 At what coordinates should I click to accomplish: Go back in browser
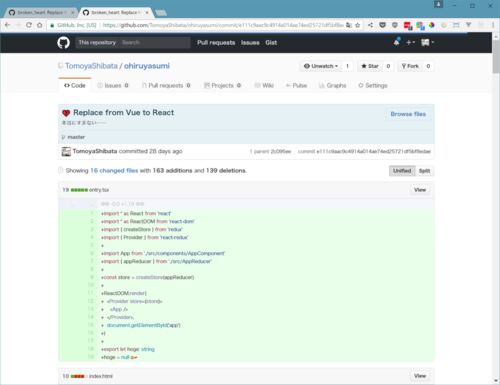coord(8,25)
